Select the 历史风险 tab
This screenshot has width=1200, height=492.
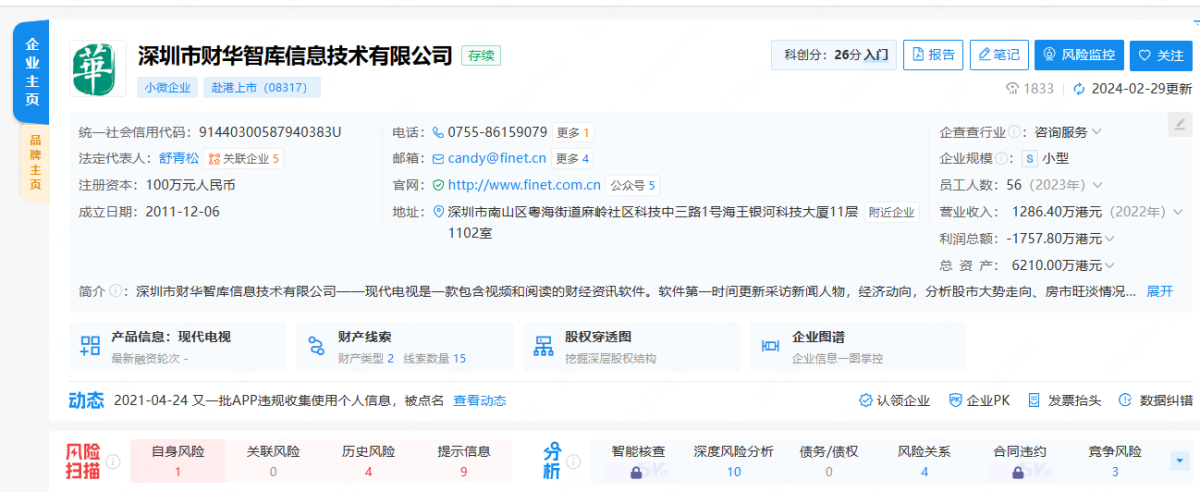(x=369, y=461)
